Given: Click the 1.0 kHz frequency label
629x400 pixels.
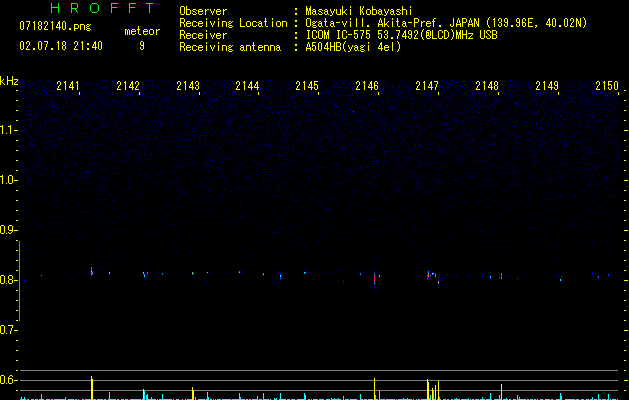Looking at the screenshot, I should [9, 180].
